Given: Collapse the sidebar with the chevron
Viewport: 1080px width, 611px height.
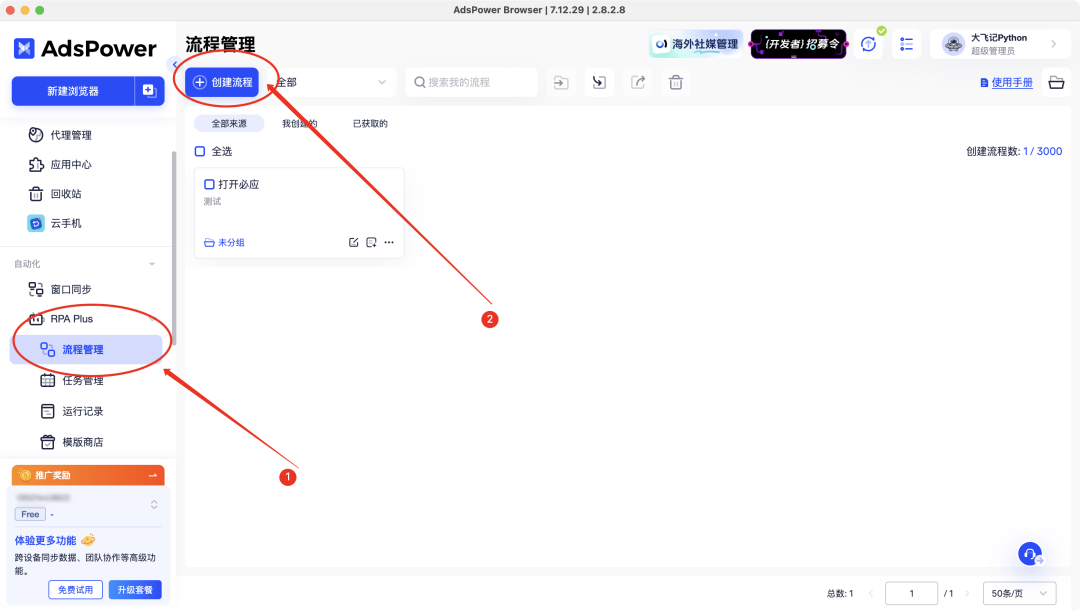Looking at the screenshot, I should pos(174,65).
